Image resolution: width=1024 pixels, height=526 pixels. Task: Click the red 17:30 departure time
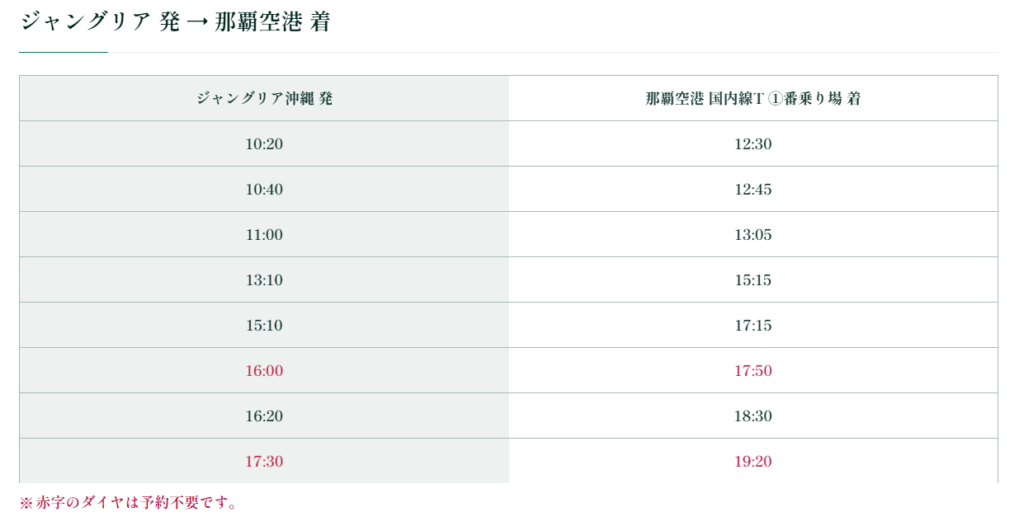264,461
